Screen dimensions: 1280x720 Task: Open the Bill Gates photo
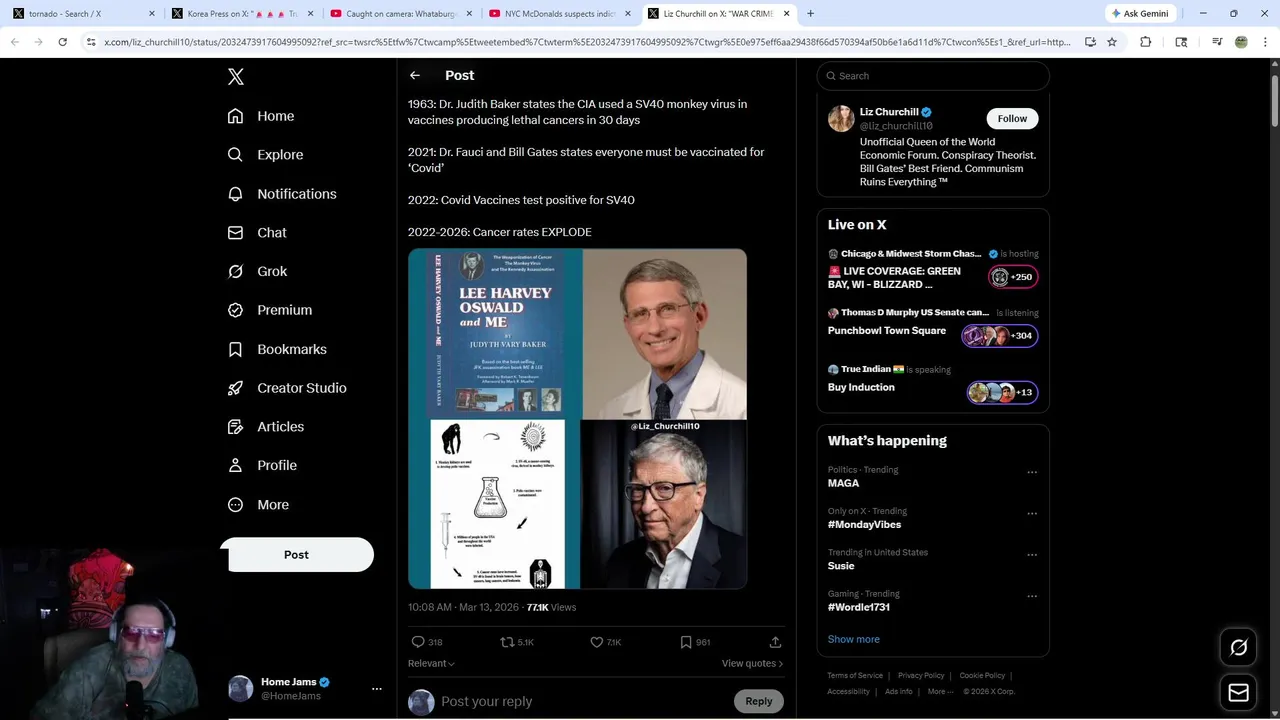pyautogui.click(x=664, y=504)
